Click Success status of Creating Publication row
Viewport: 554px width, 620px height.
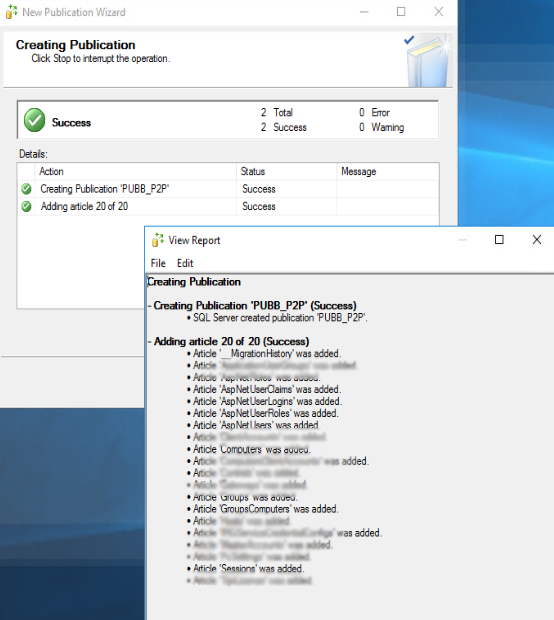point(259,189)
